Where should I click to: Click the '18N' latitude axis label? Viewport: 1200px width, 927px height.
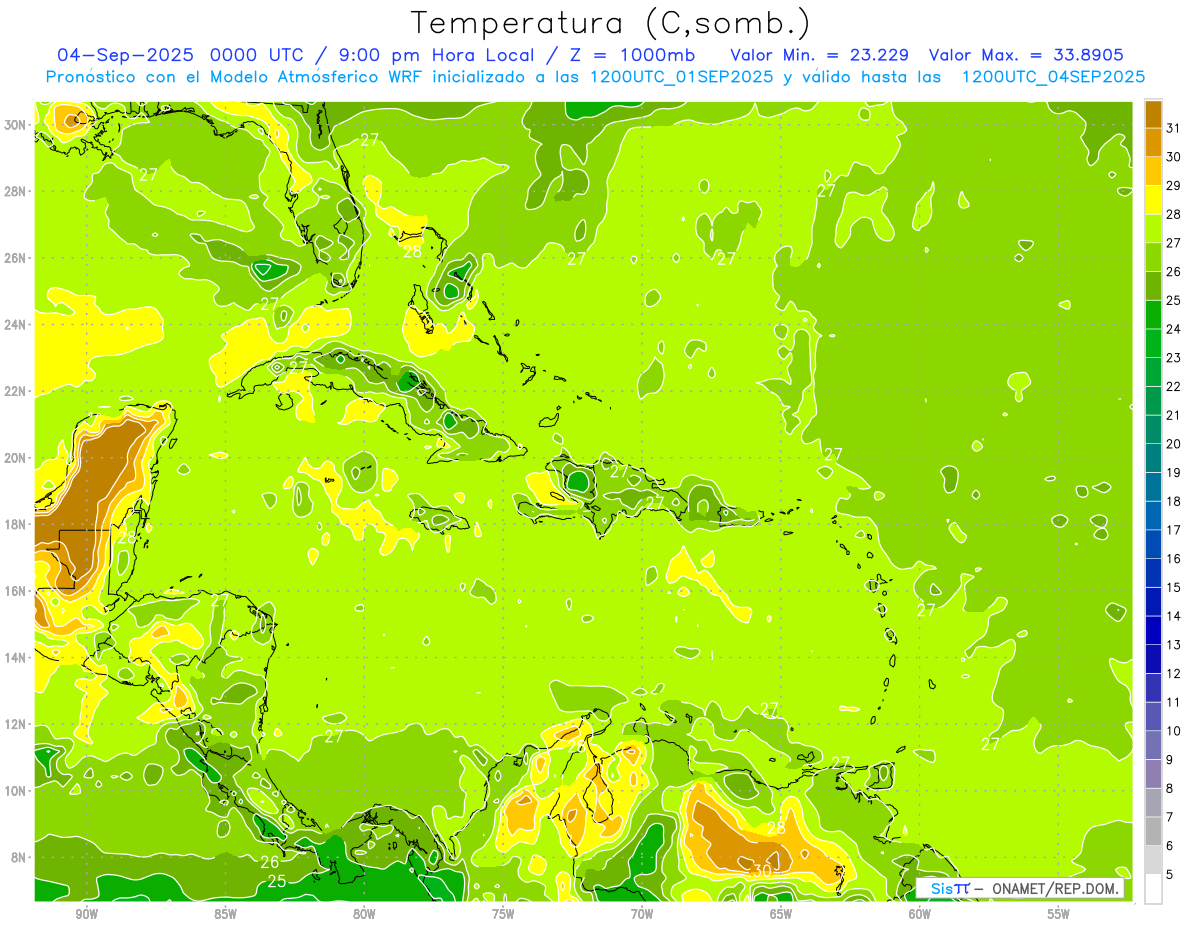click(15, 524)
